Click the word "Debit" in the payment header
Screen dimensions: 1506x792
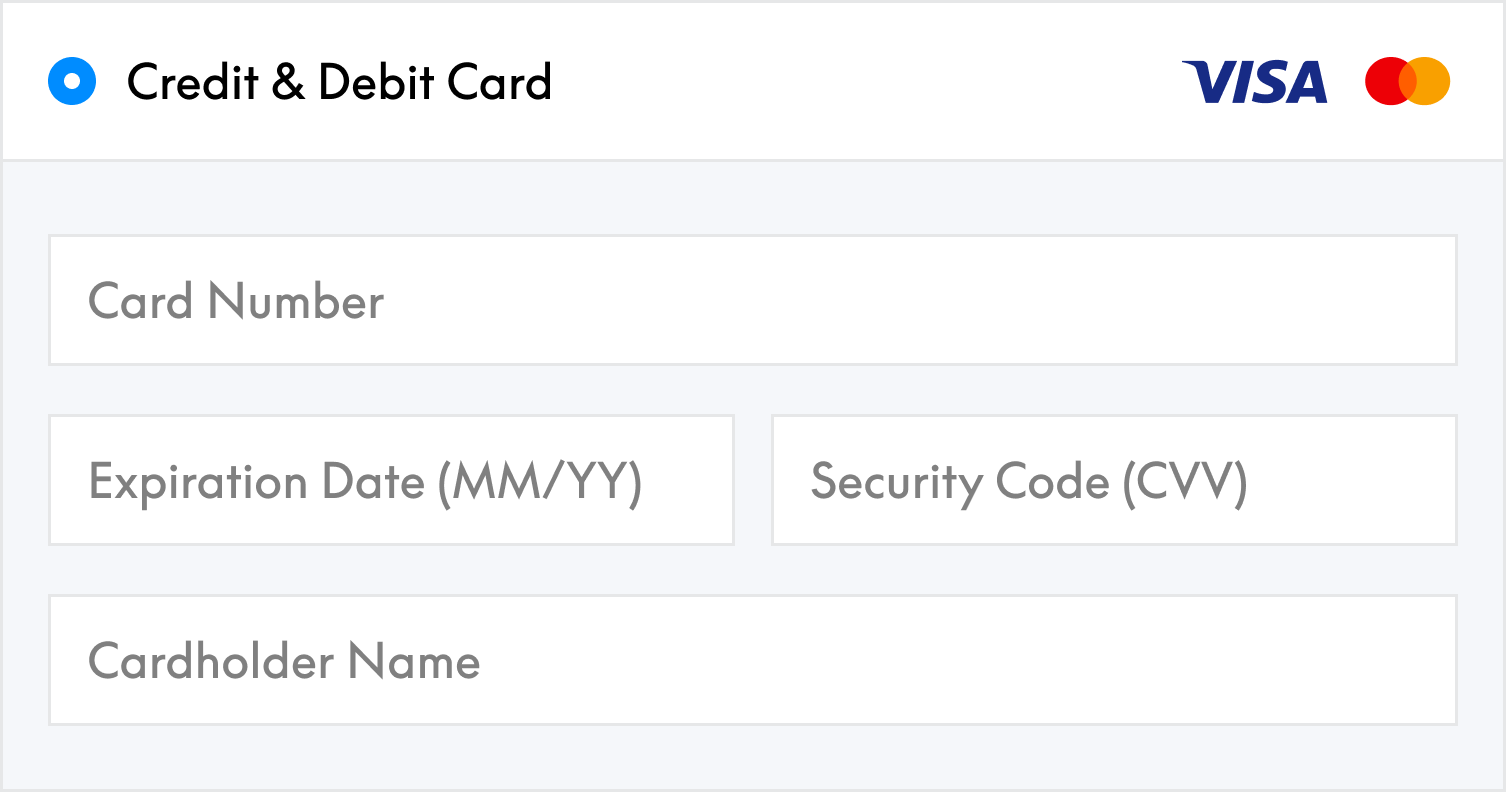[377, 82]
